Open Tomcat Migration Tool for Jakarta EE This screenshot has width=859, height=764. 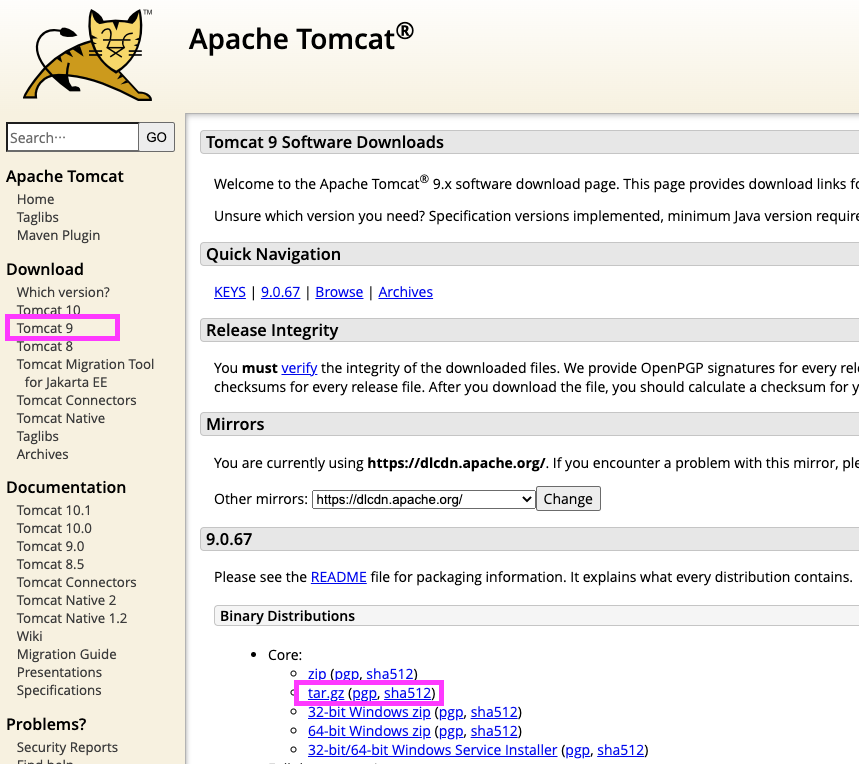85,374
